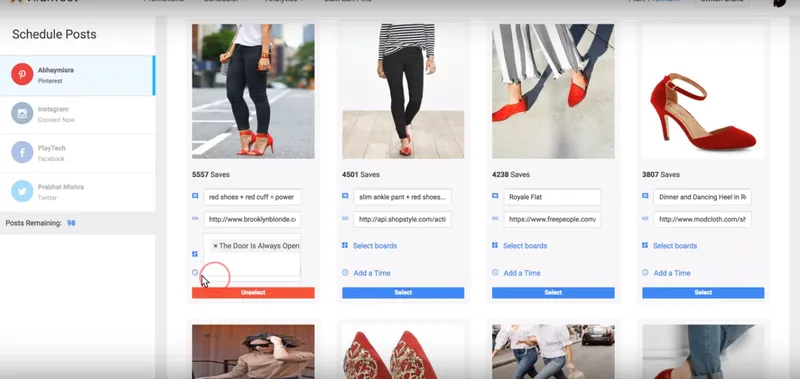The height and width of the screenshot is (379, 800).
Task: Click the boards grid icon in the 4238 Saves card
Action: coord(495,245)
